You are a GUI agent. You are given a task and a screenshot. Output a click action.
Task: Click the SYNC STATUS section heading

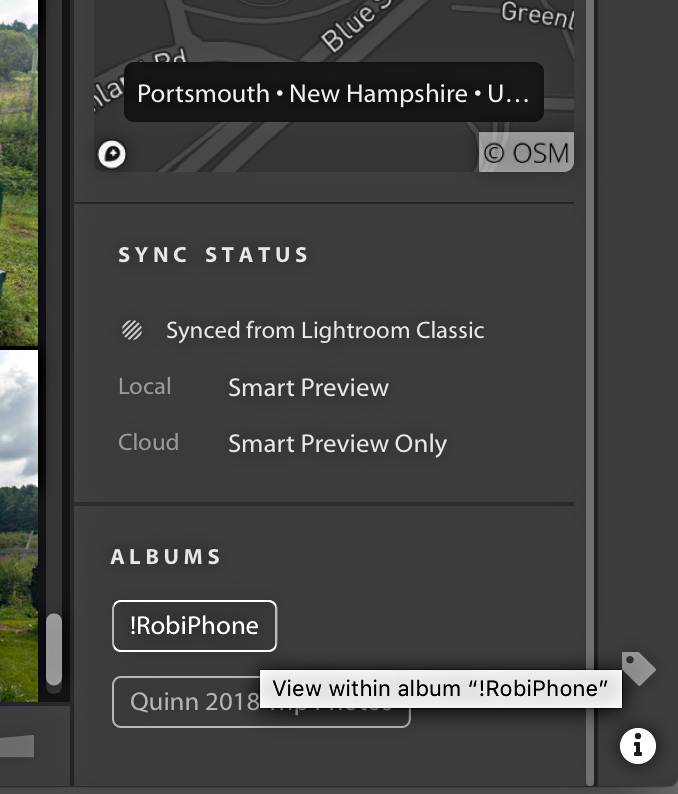coord(214,255)
